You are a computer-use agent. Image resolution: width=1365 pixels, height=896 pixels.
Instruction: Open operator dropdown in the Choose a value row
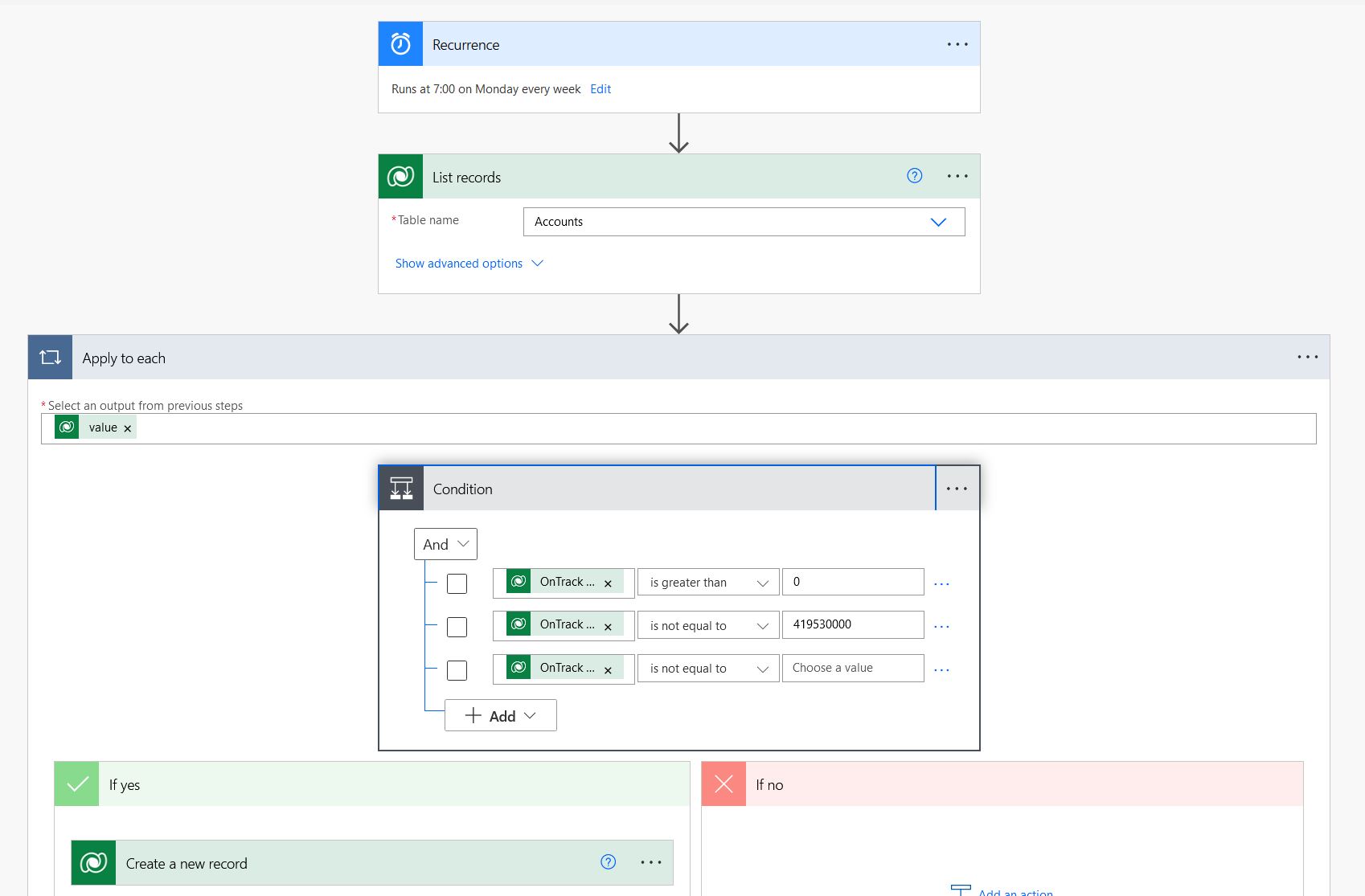point(708,669)
